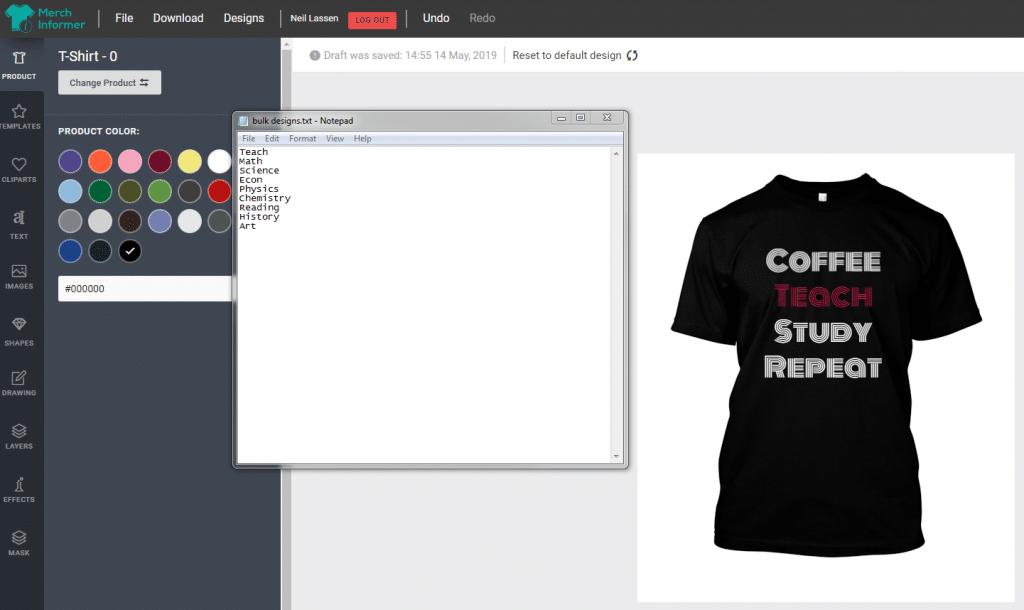
Task: Click the Redo button
Action: pyautogui.click(x=482, y=18)
